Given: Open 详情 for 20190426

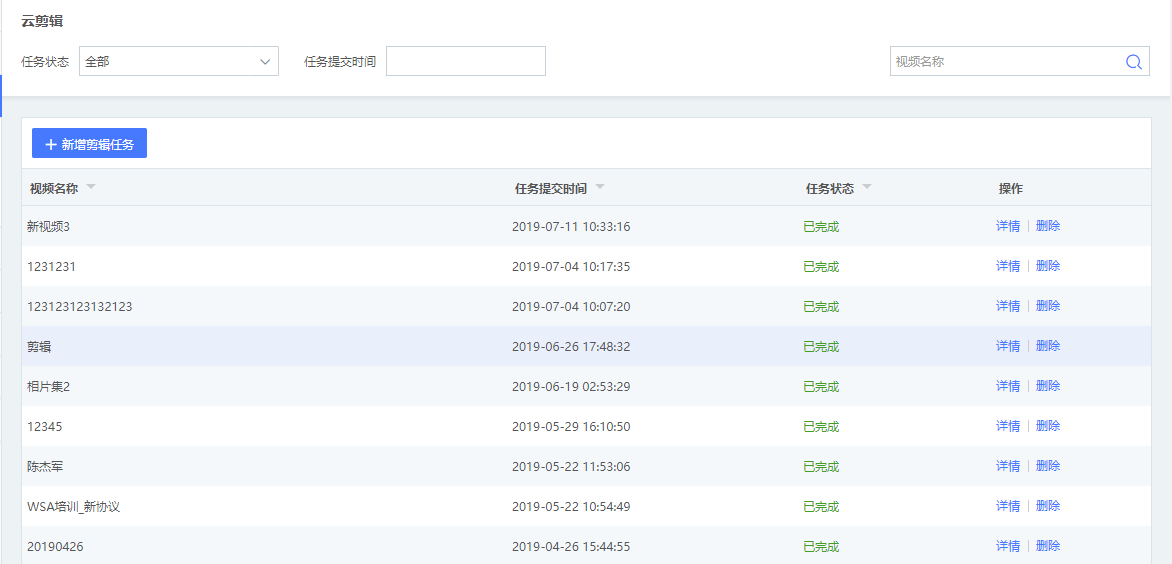Looking at the screenshot, I should 1008,546.
